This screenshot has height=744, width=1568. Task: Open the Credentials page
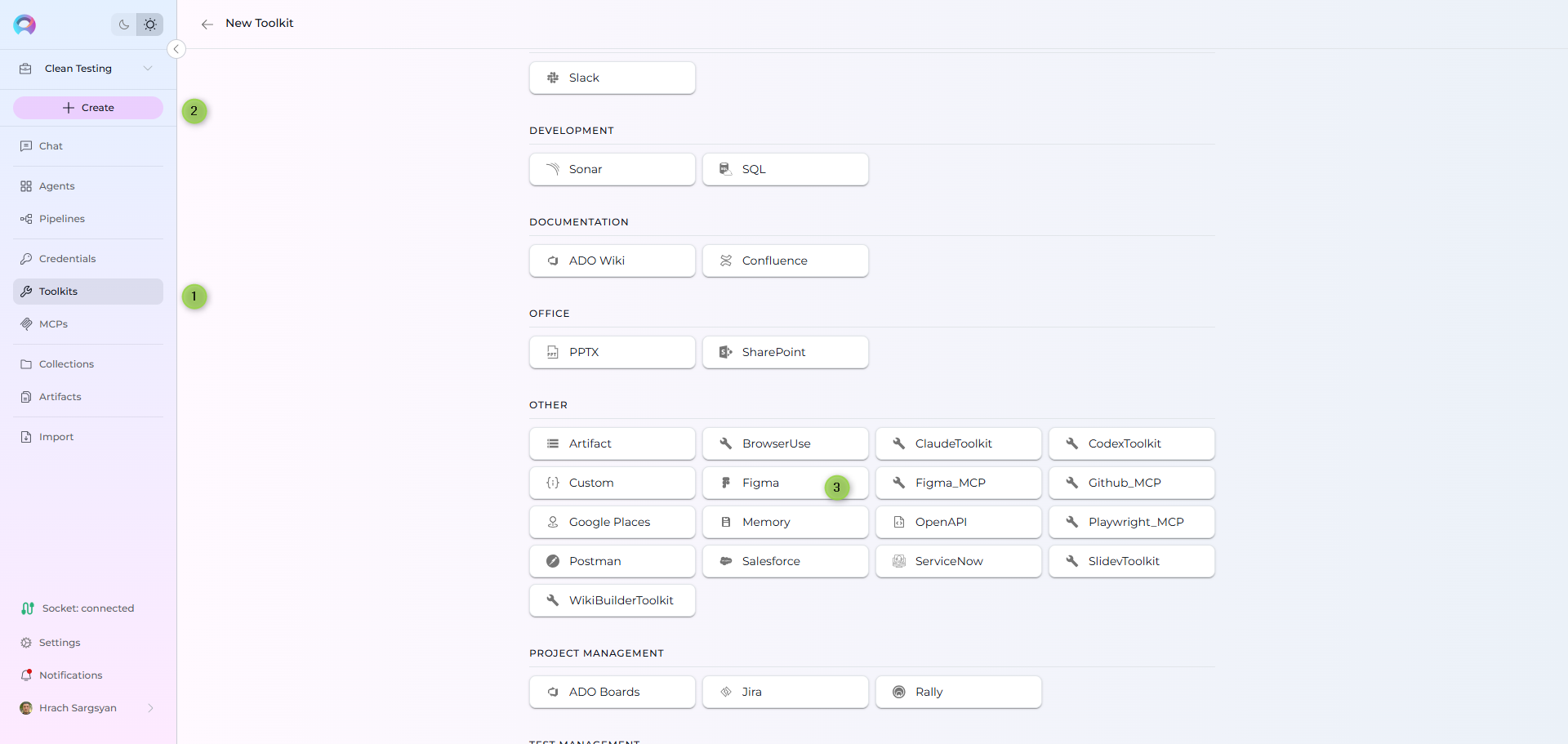pyautogui.click(x=67, y=259)
